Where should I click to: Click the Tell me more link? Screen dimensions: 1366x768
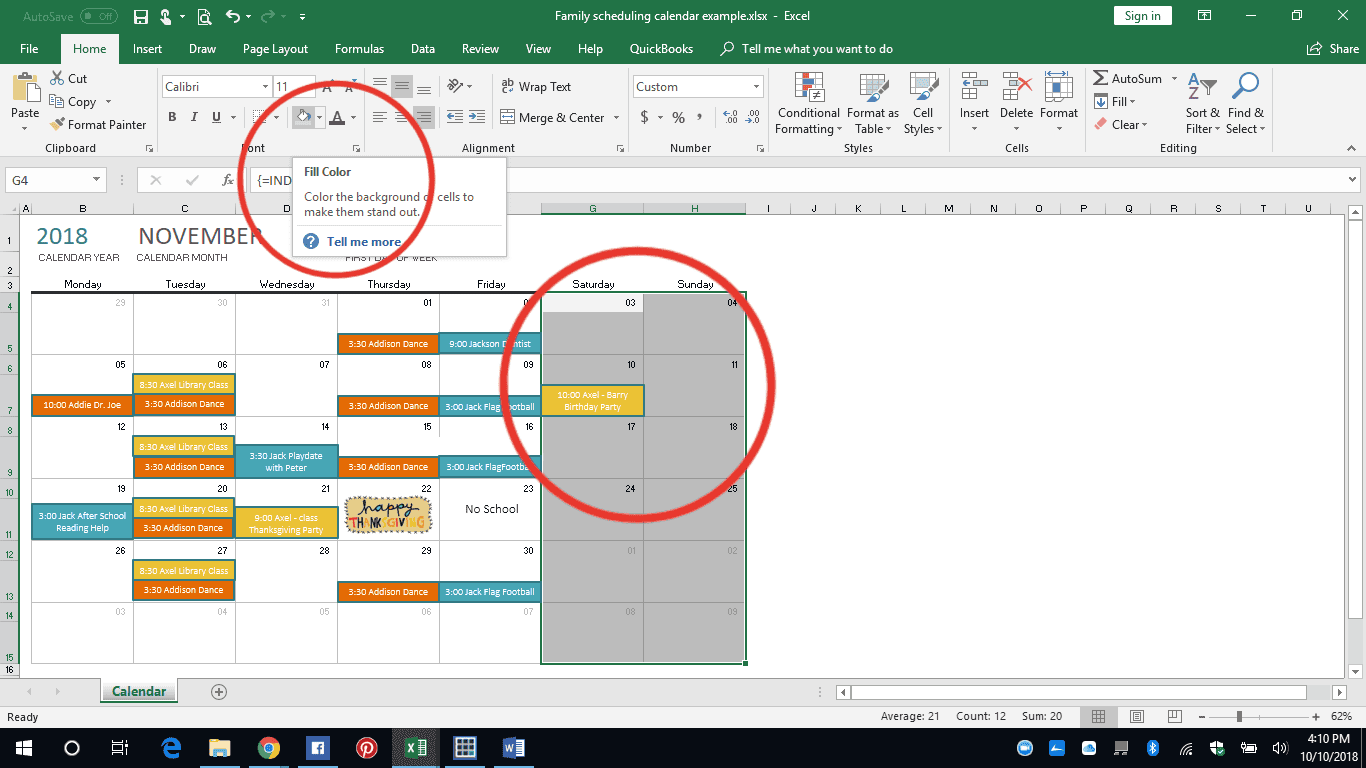tap(363, 242)
